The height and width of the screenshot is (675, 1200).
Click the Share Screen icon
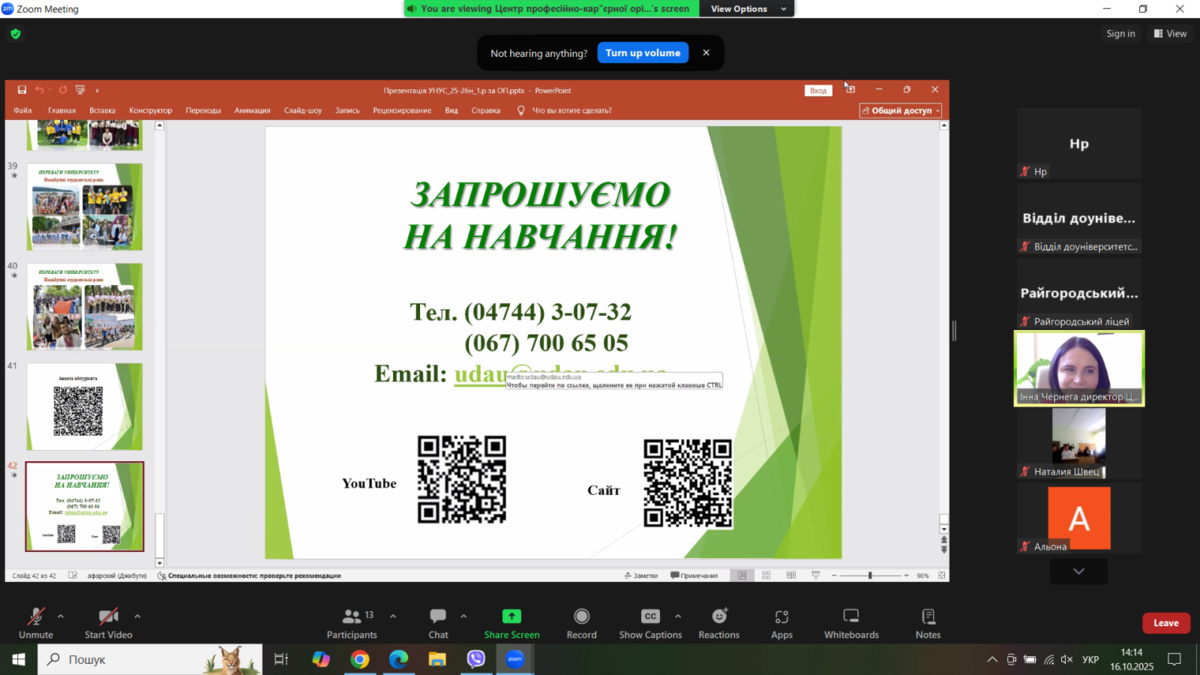click(511, 617)
